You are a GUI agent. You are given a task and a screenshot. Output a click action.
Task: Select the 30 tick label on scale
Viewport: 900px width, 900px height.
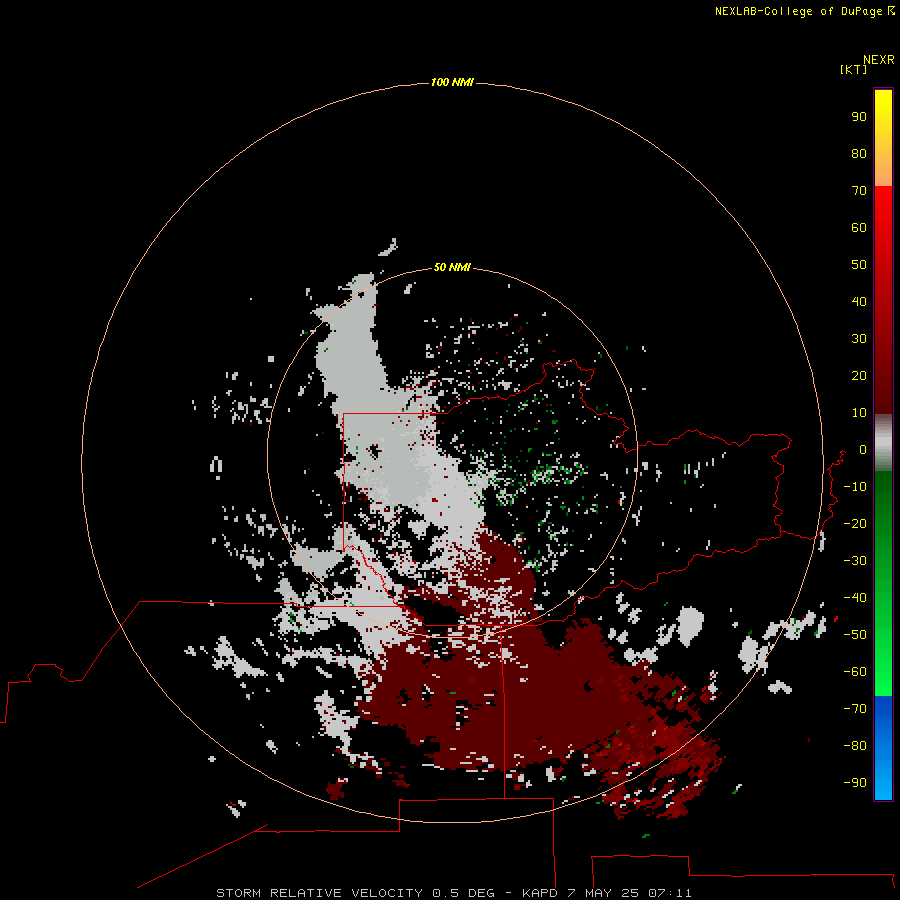(859, 339)
